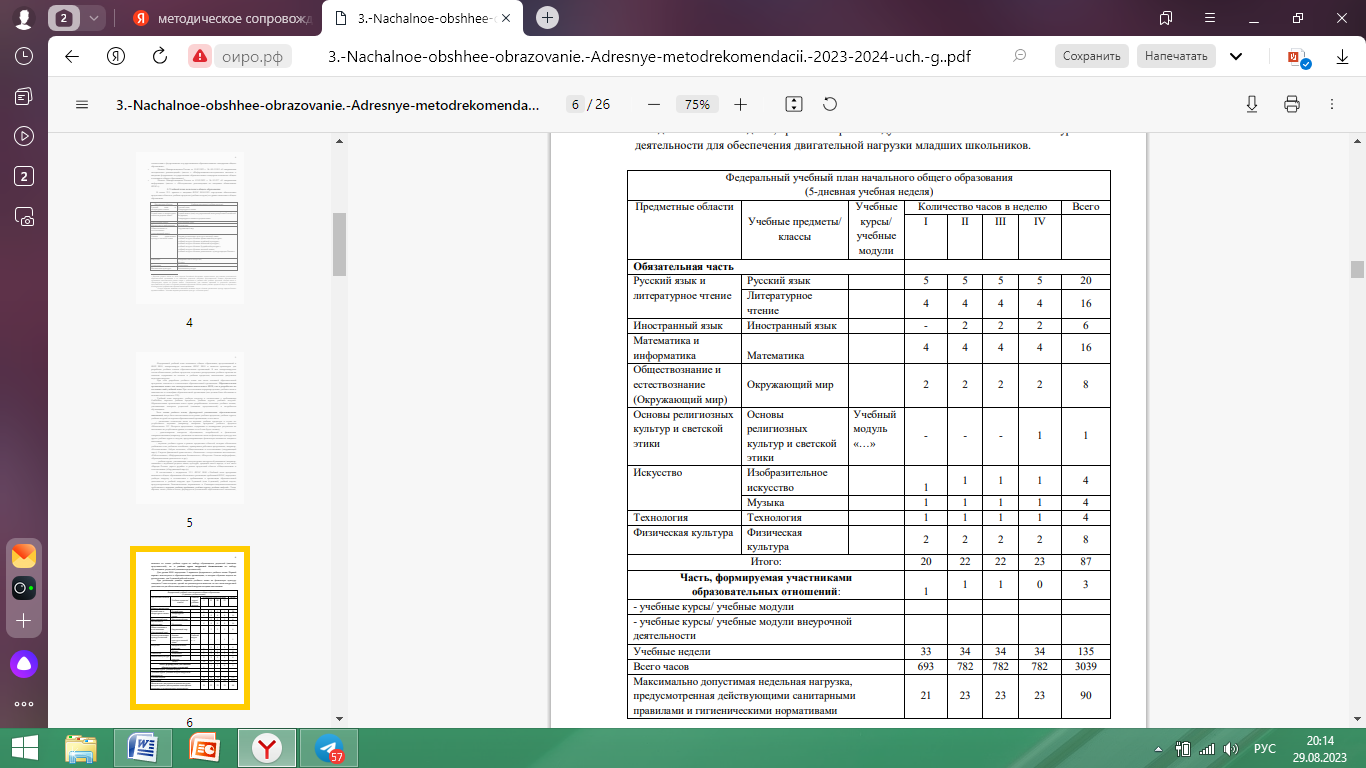This screenshot has width=1366, height=768.
Task: Click the '3039' total hours cell
Action: [1085, 666]
